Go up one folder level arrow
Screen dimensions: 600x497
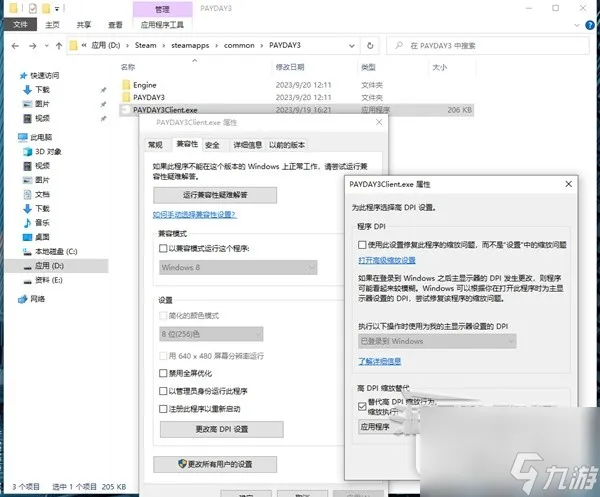[x=59, y=46]
